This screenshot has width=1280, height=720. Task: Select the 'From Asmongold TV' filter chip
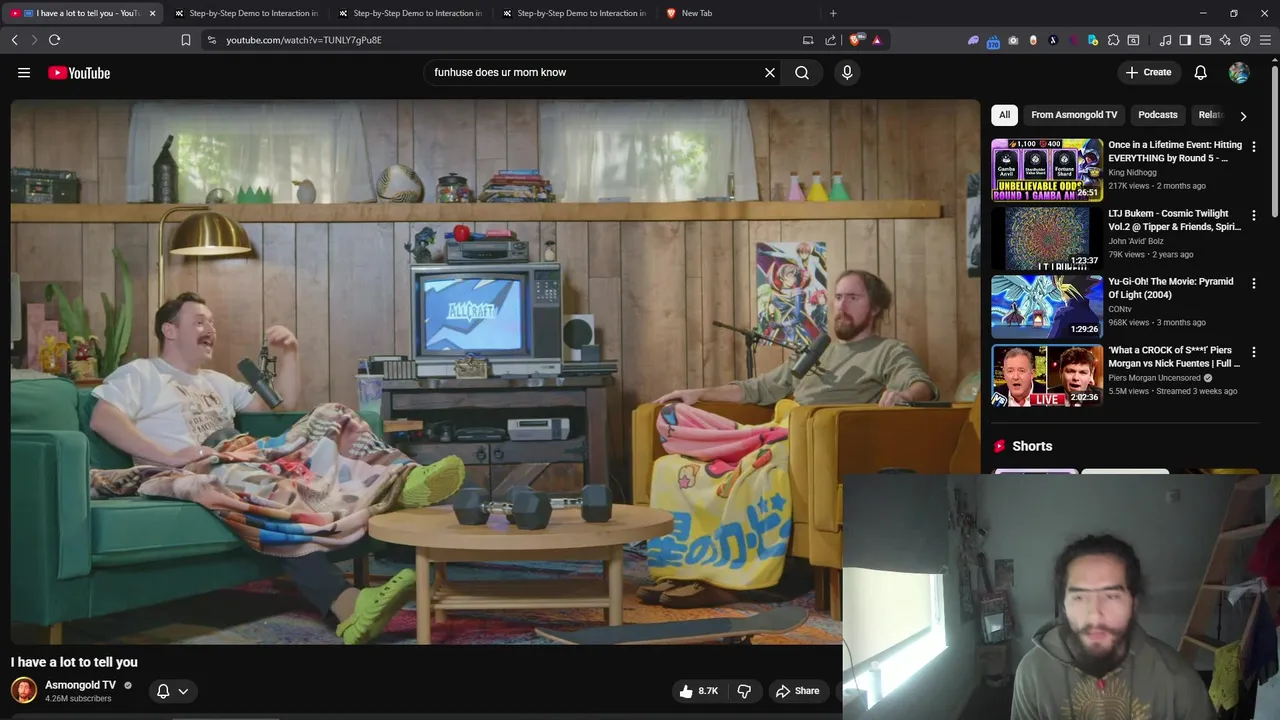pos(1074,115)
